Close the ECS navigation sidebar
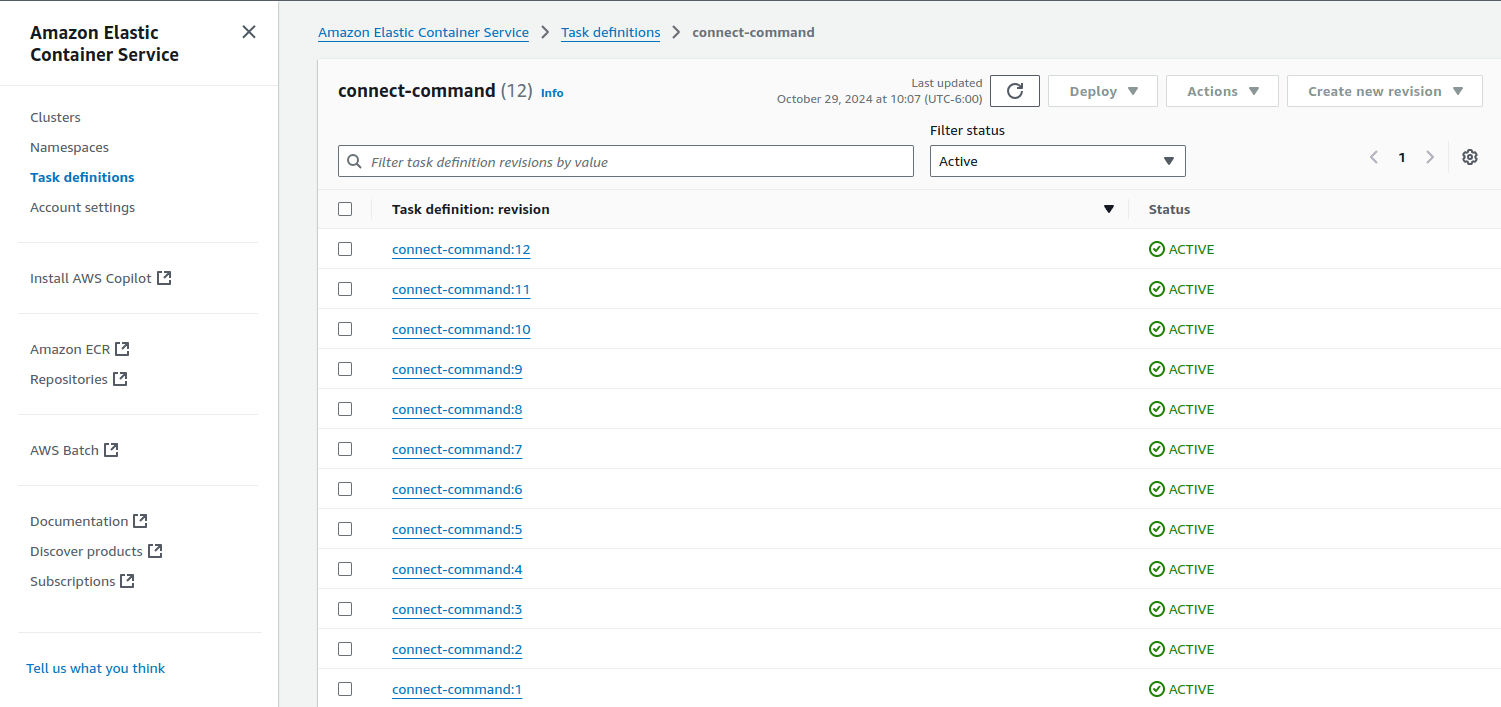The height and width of the screenshot is (707, 1501). coord(249,32)
